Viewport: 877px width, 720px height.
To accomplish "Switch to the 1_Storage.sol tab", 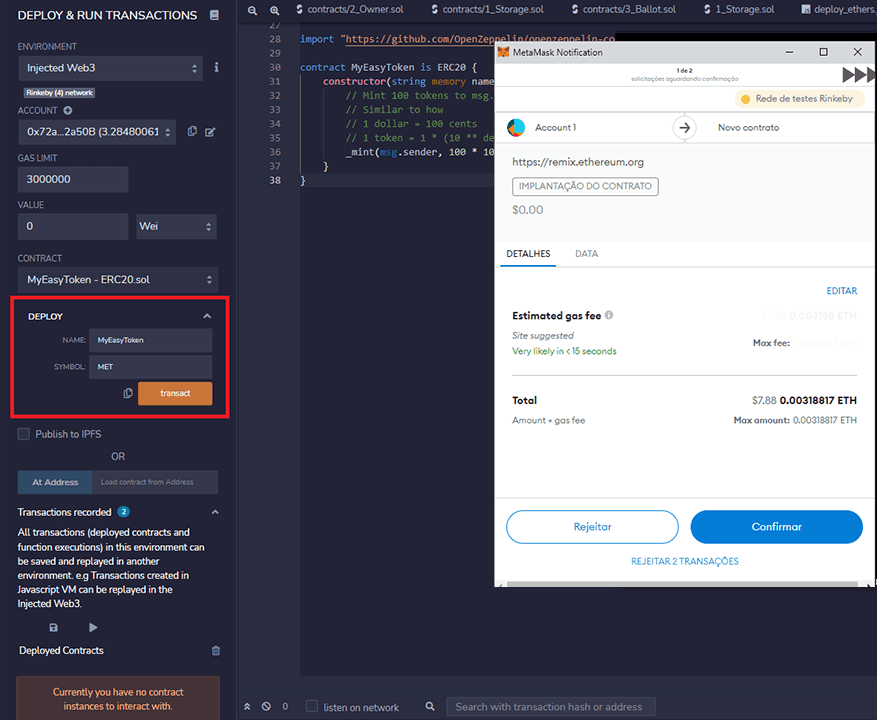I will 739,9.
